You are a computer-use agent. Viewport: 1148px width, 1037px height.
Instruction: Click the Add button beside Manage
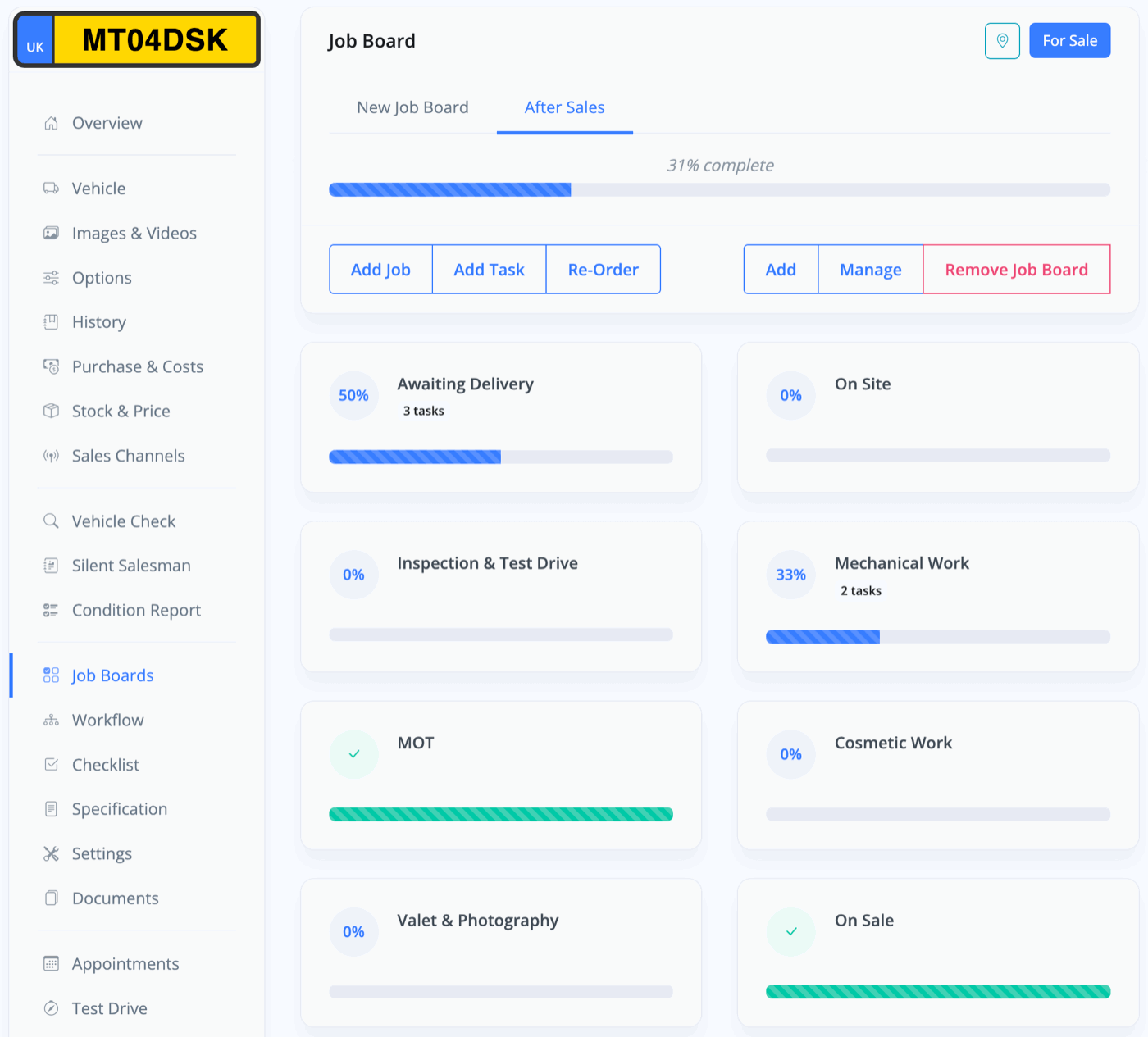(x=781, y=270)
